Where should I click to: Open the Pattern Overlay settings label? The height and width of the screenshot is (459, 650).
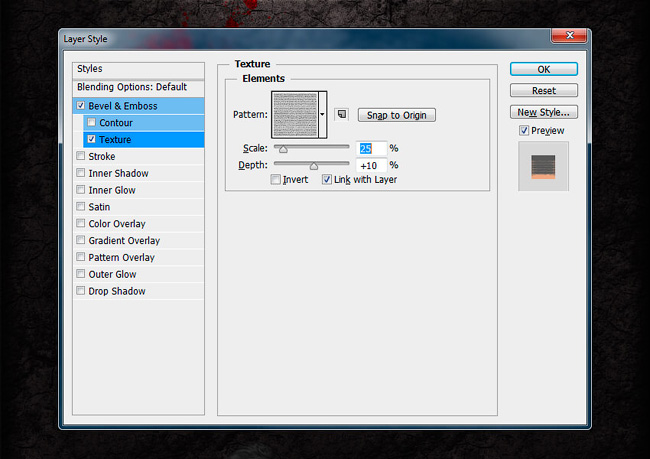point(121,257)
